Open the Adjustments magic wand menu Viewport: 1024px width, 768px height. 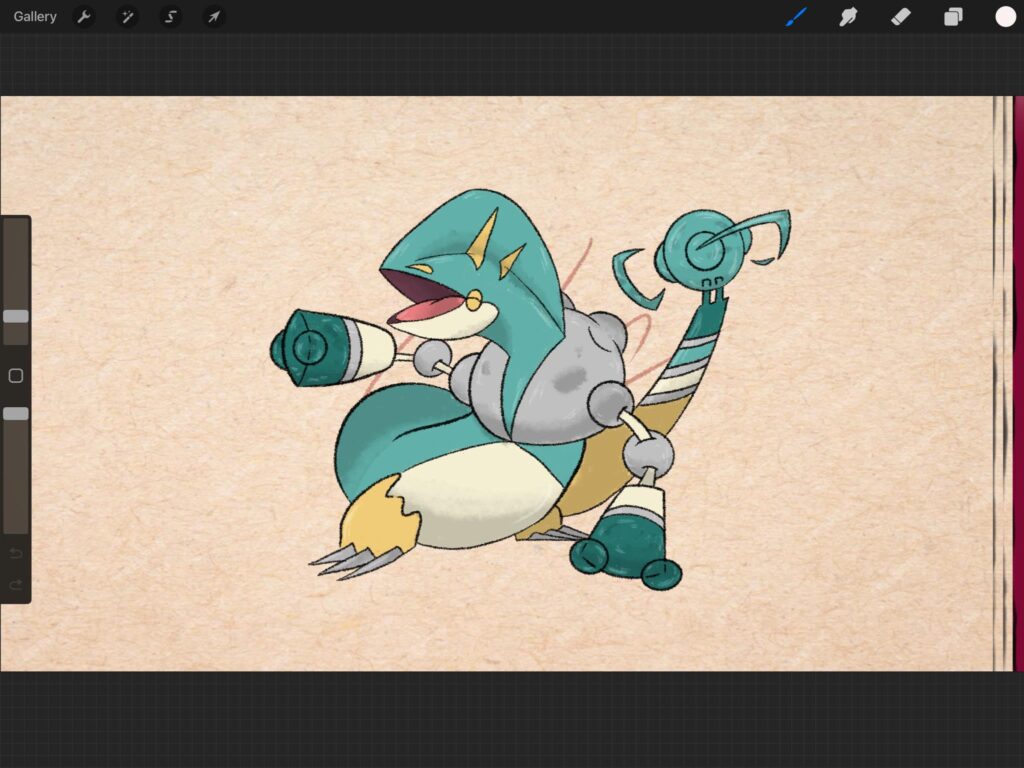(x=127, y=16)
